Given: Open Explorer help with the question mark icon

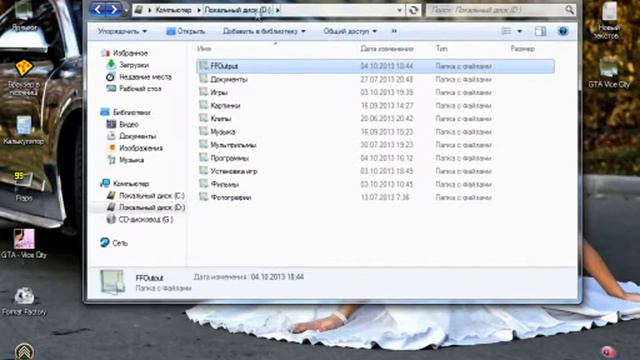Looking at the screenshot, I should 563,31.
